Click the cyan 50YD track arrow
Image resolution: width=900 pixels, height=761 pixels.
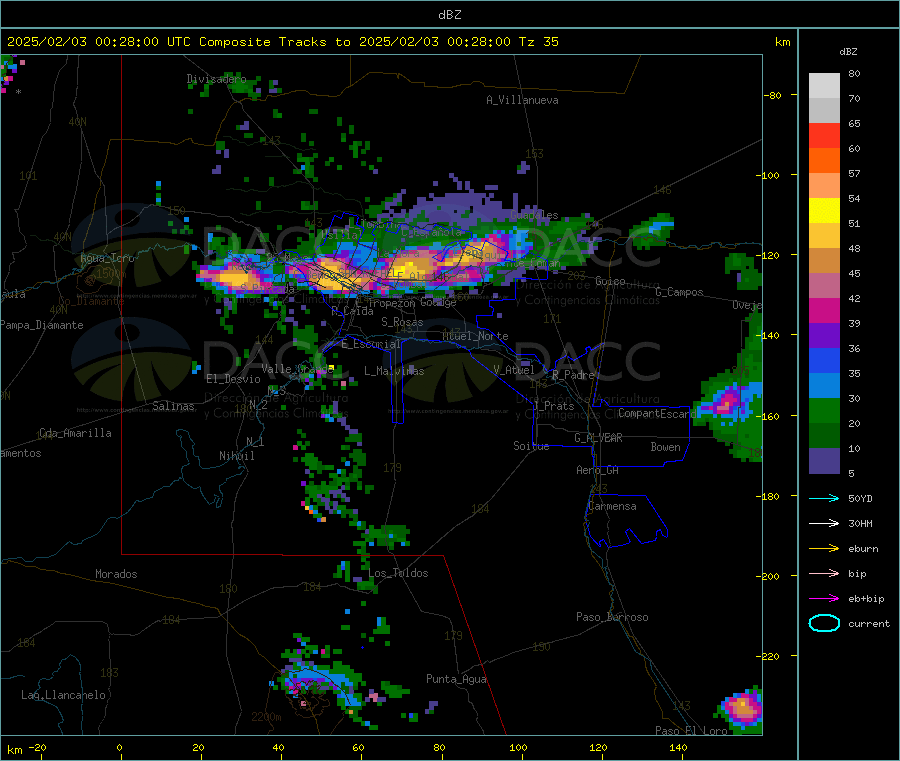pyautogui.click(x=824, y=498)
